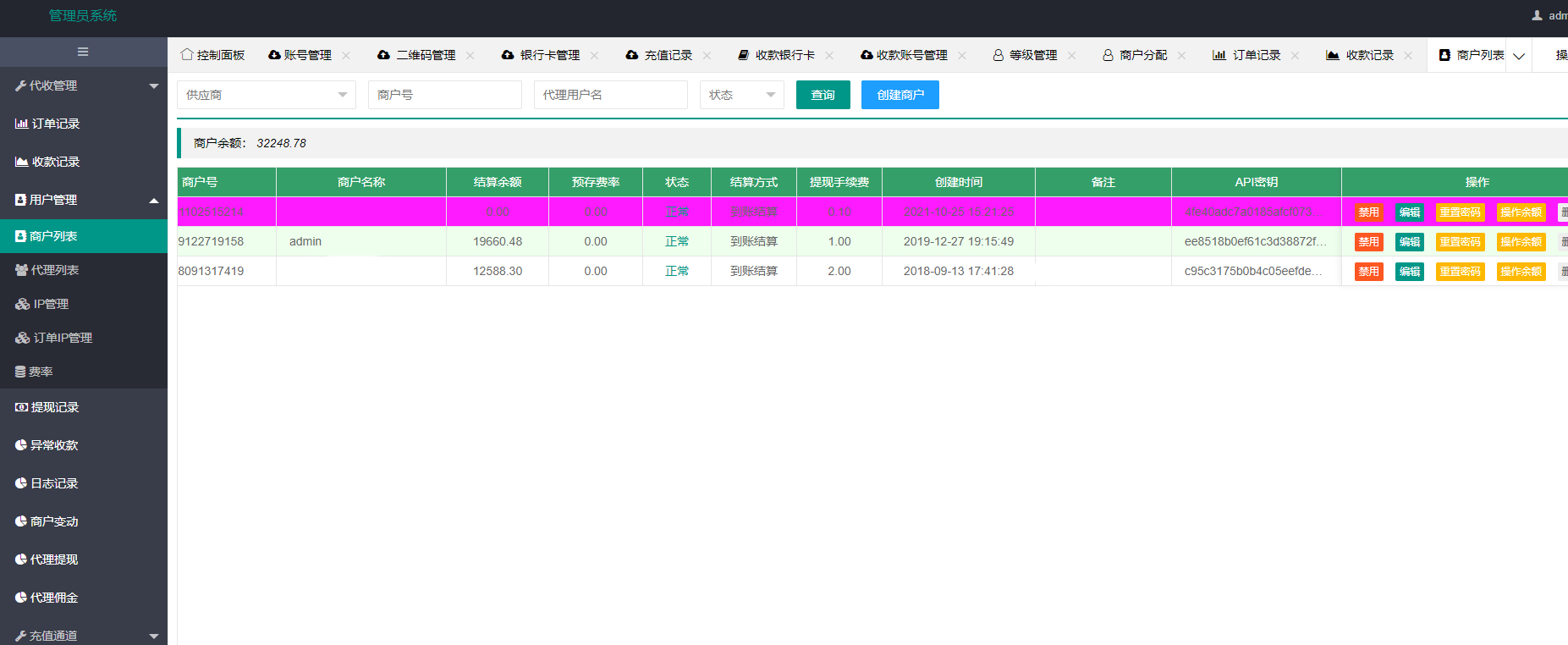The width and height of the screenshot is (1568, 645).
Task: Open 日志记录 in the sidebar
Action: [84, 483]
